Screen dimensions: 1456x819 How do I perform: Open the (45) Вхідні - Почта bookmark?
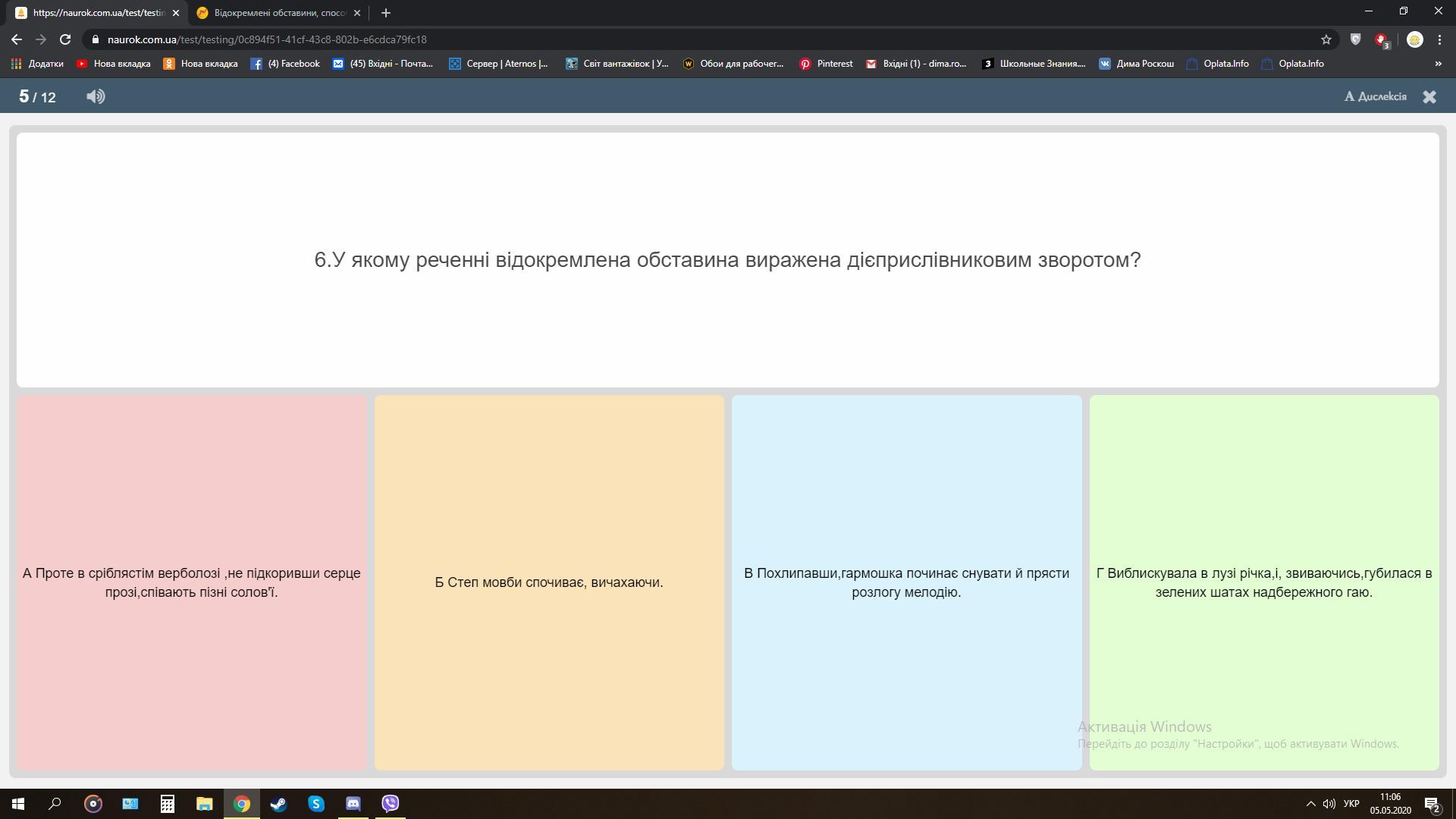click(x=383, y=64)
